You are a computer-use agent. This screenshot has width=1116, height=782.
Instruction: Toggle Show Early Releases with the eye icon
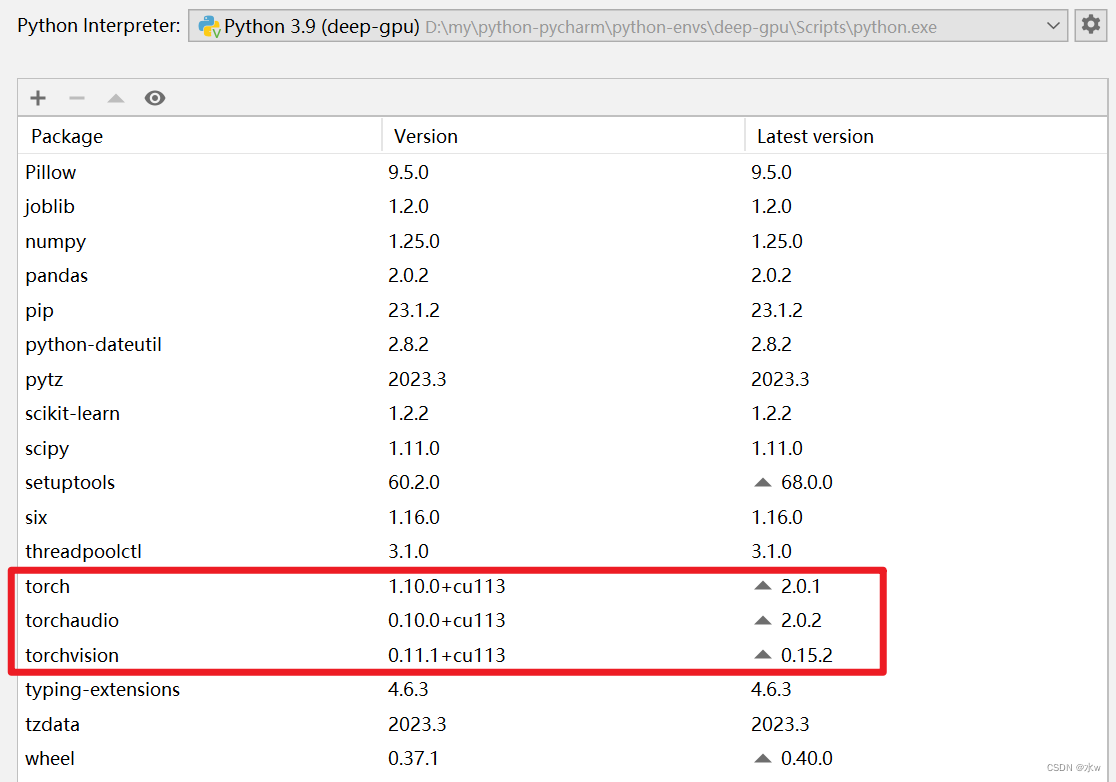154,98
